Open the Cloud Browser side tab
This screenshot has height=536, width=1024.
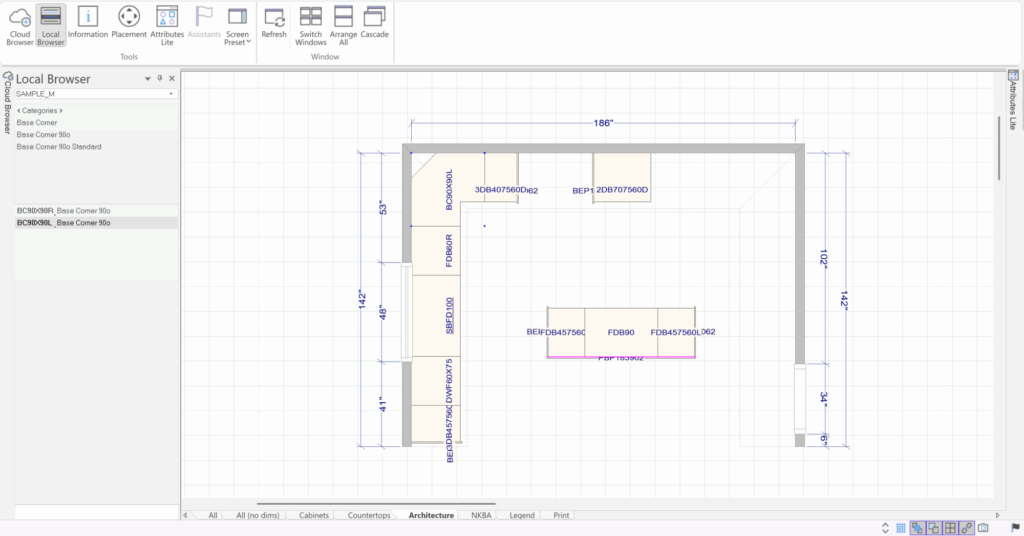coord(7,103)
